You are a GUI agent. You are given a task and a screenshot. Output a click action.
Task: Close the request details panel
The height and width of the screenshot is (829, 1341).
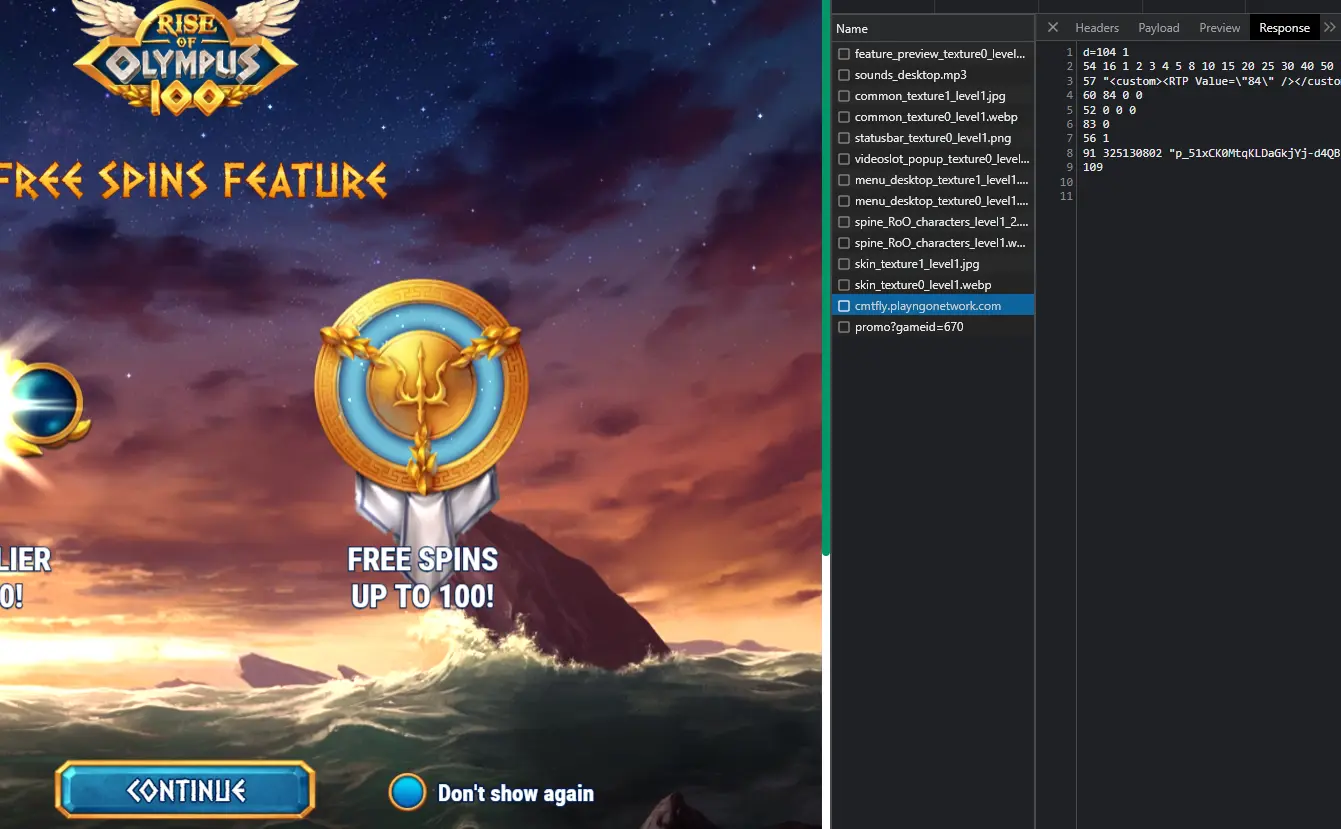click(x=1052, y=28)
